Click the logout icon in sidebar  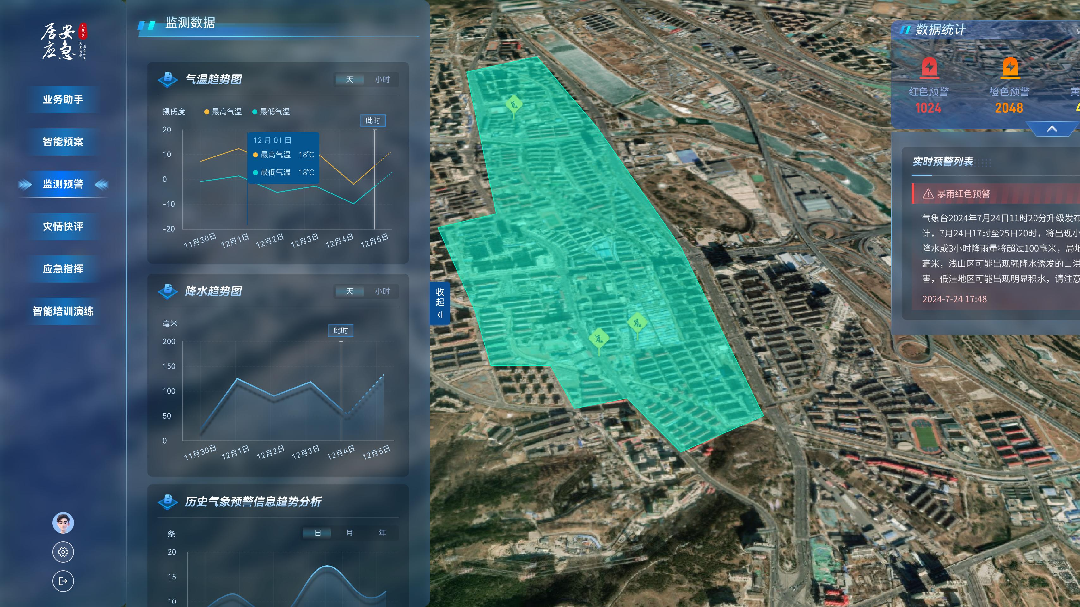click(x=63, y=580)
